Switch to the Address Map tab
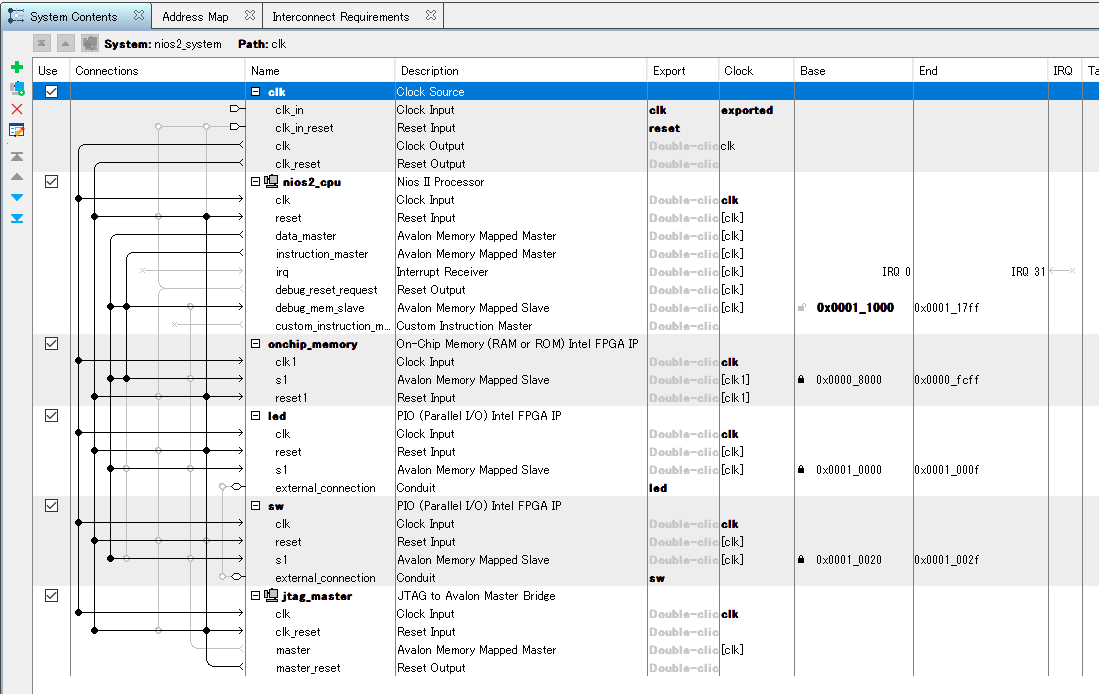 click(195, 17)
